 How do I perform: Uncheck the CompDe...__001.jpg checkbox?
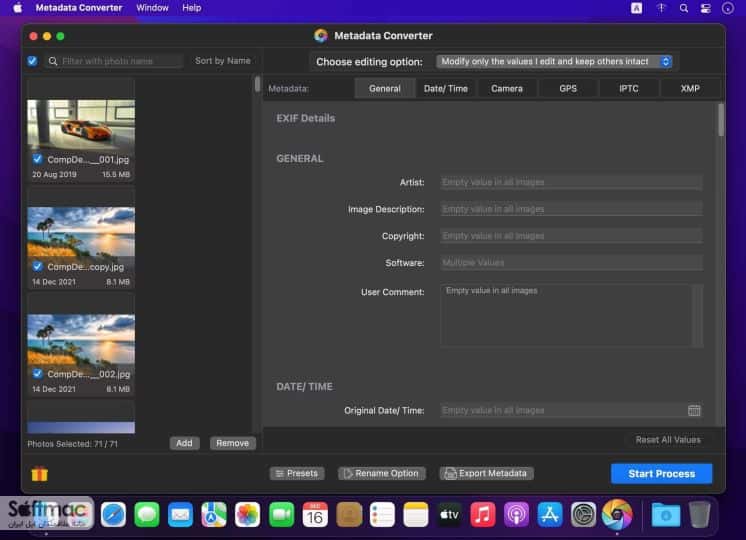tap(37, 159)
